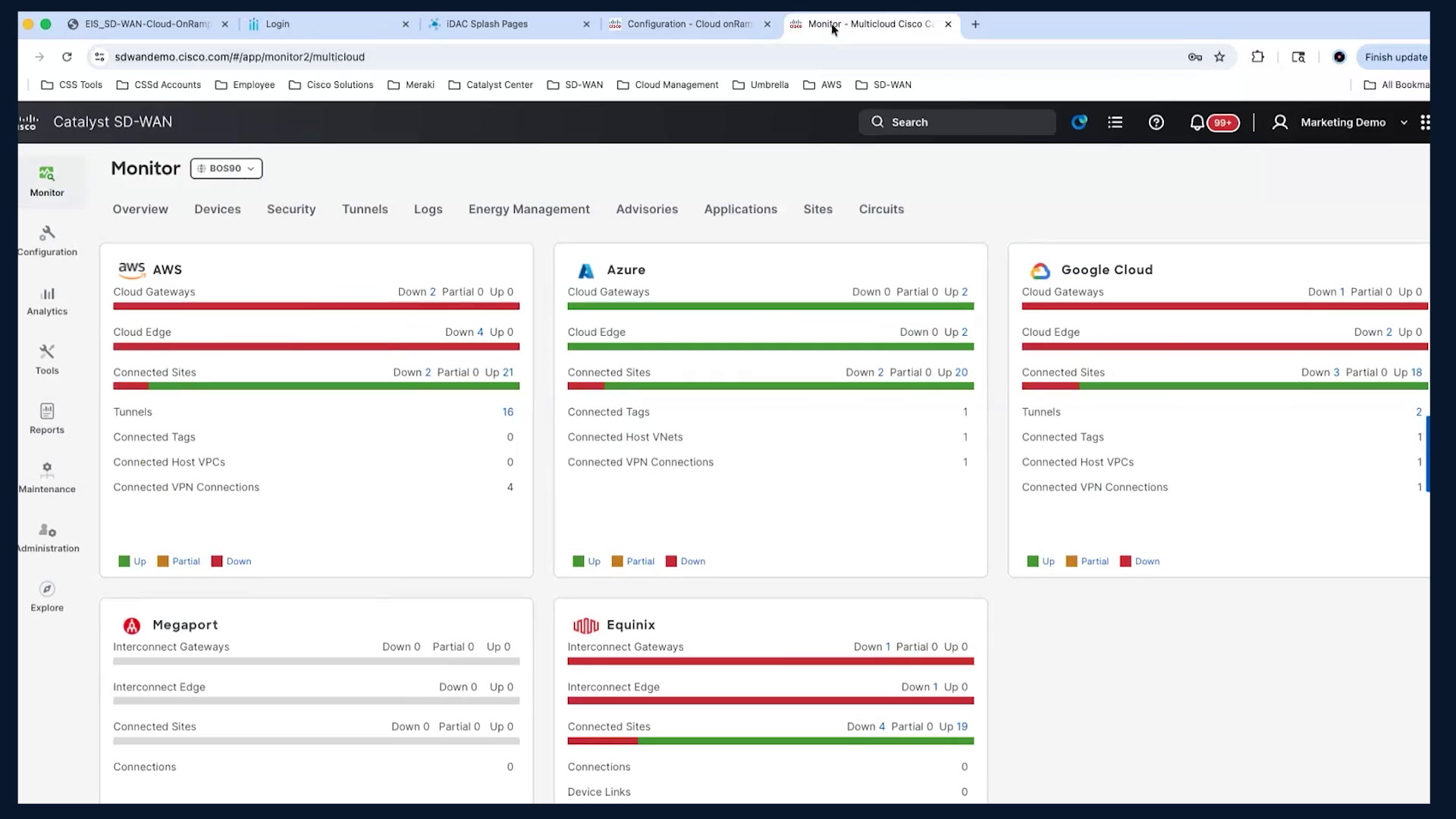Click the browser address bar URL
Viewport: 1456px width, 819px height.
240,57
